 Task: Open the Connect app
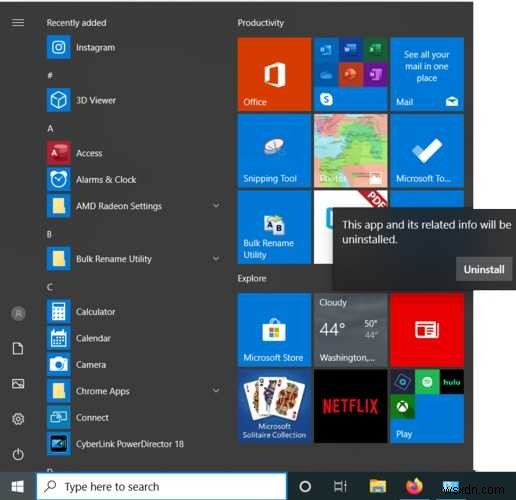coord(133,417)
